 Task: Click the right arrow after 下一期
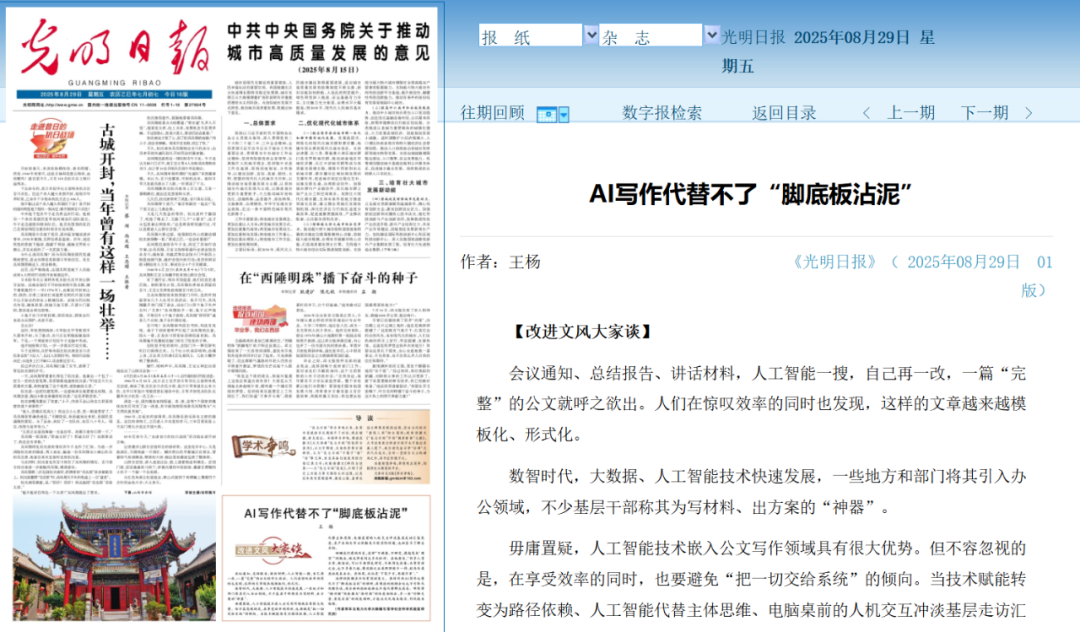click(1028, 114)
